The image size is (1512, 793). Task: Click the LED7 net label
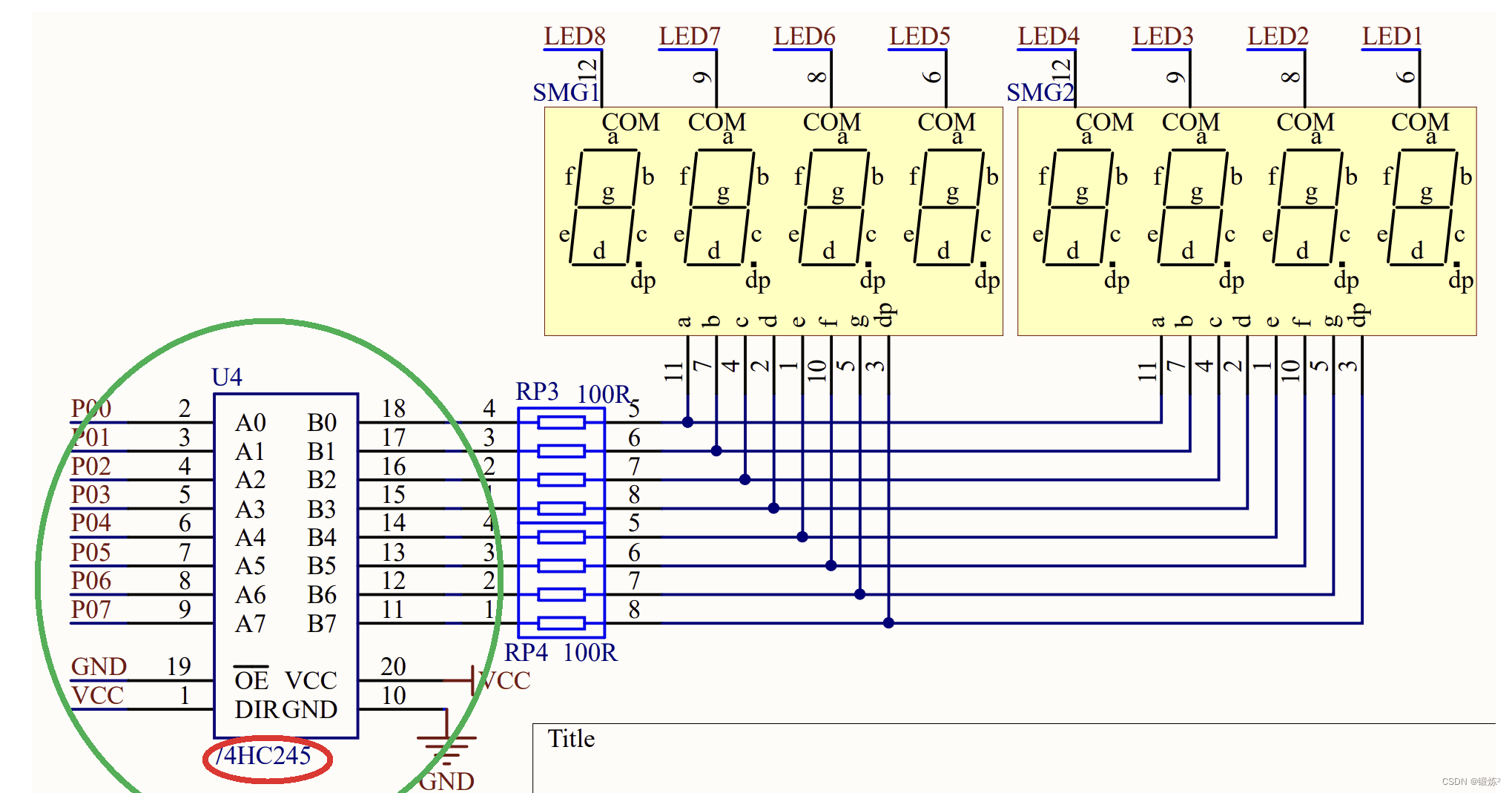pyautogui.click(x=690, y=36)
